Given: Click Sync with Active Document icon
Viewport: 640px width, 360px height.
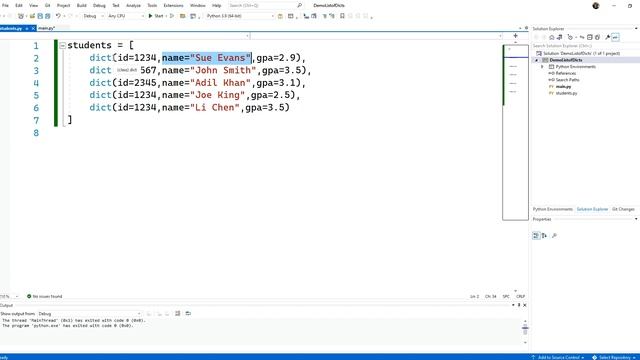Looking at the screenshot, I should pyautogui.click(x=582, y=37).
